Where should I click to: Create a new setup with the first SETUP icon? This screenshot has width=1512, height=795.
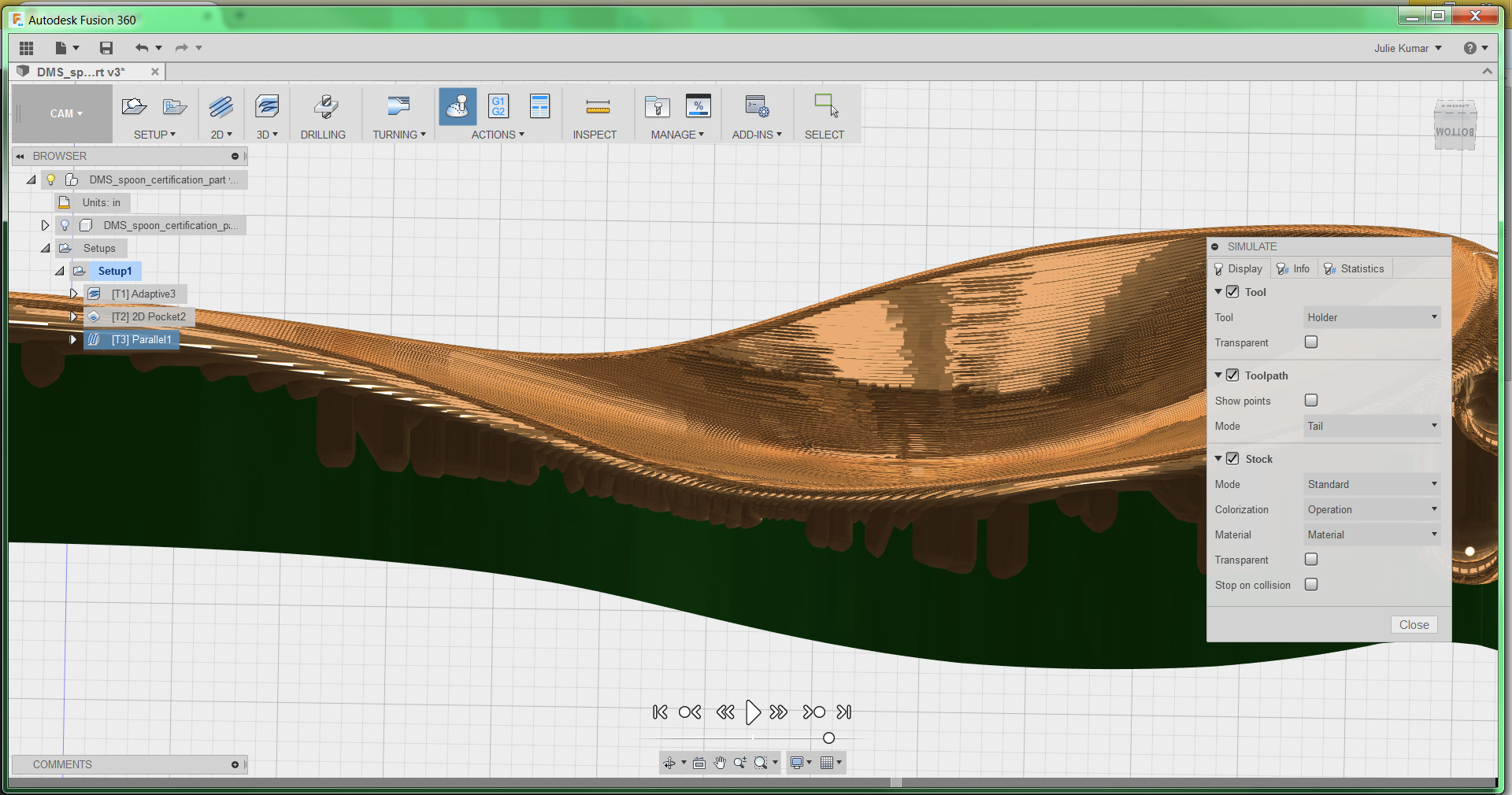[x=135, y=106]
